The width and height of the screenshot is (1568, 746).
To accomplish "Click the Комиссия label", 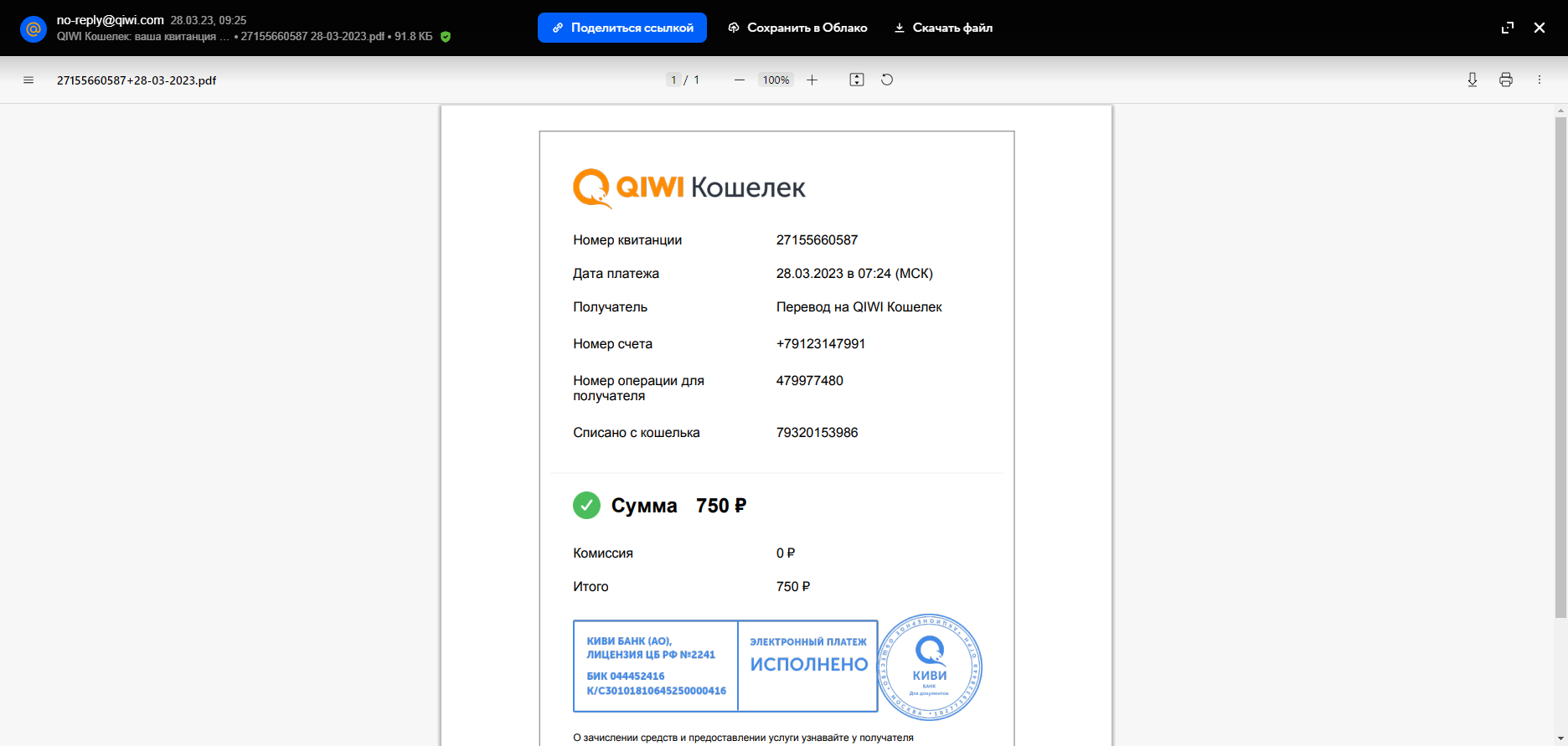I will click(x=603, y=553).
